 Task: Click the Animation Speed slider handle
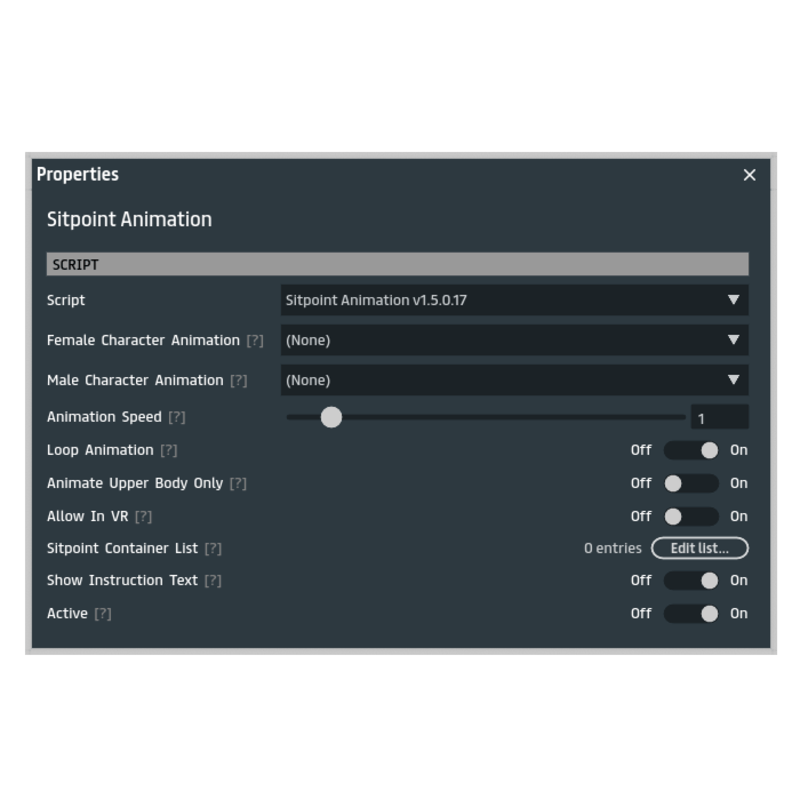tap(331, 417)
